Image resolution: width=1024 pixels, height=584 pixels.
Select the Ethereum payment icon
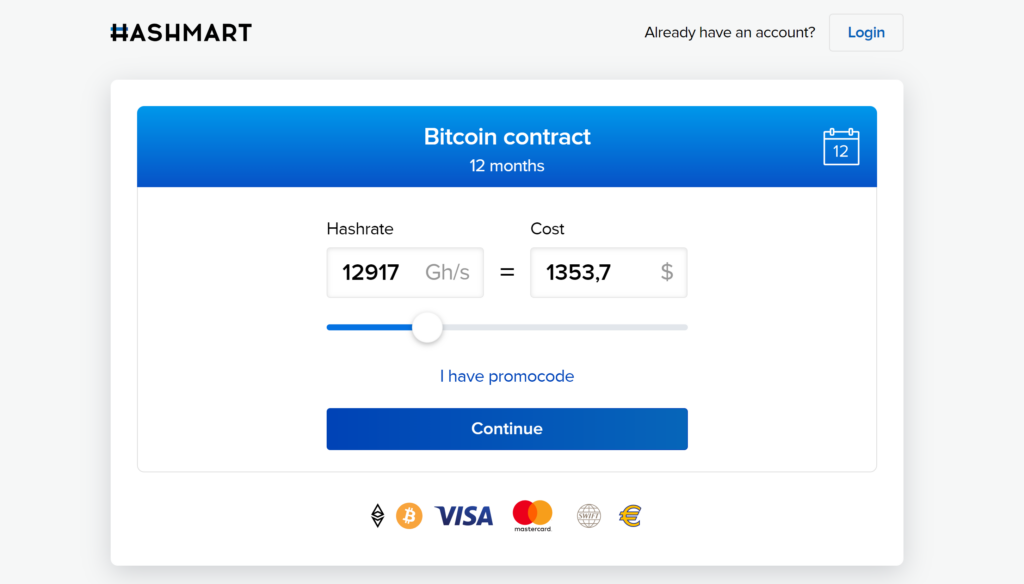coord(377,516)
